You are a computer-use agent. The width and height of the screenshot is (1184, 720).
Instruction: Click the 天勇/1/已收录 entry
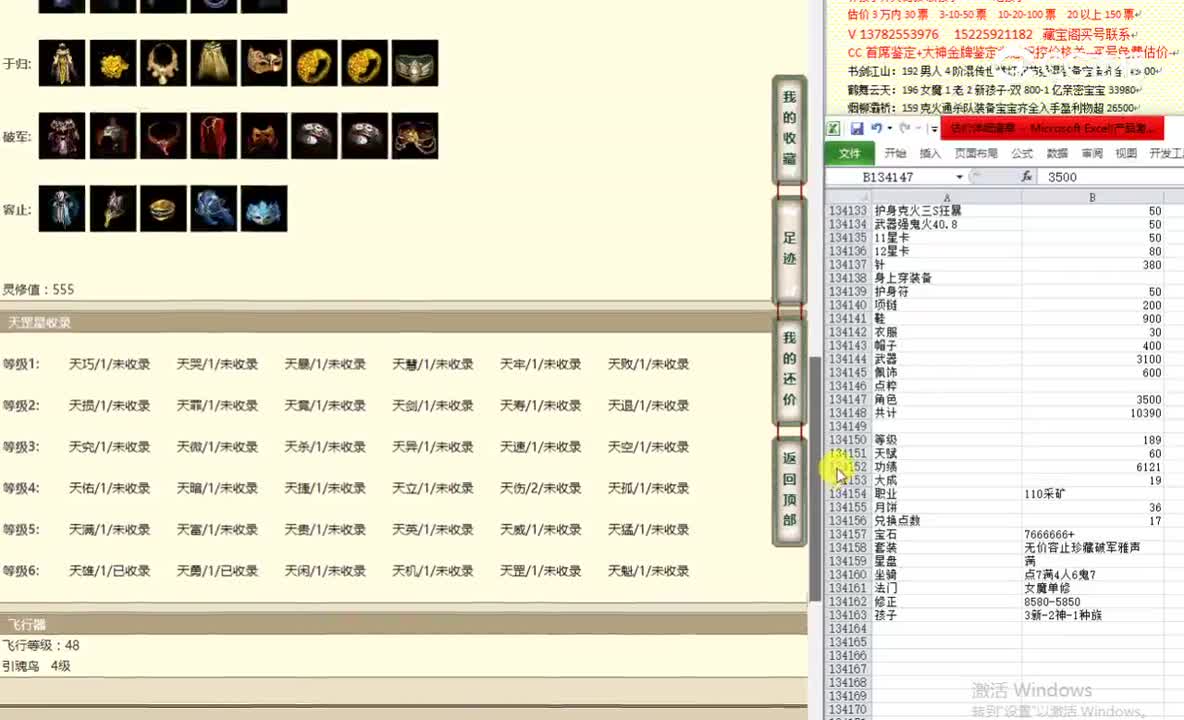[x=217, y=571]
